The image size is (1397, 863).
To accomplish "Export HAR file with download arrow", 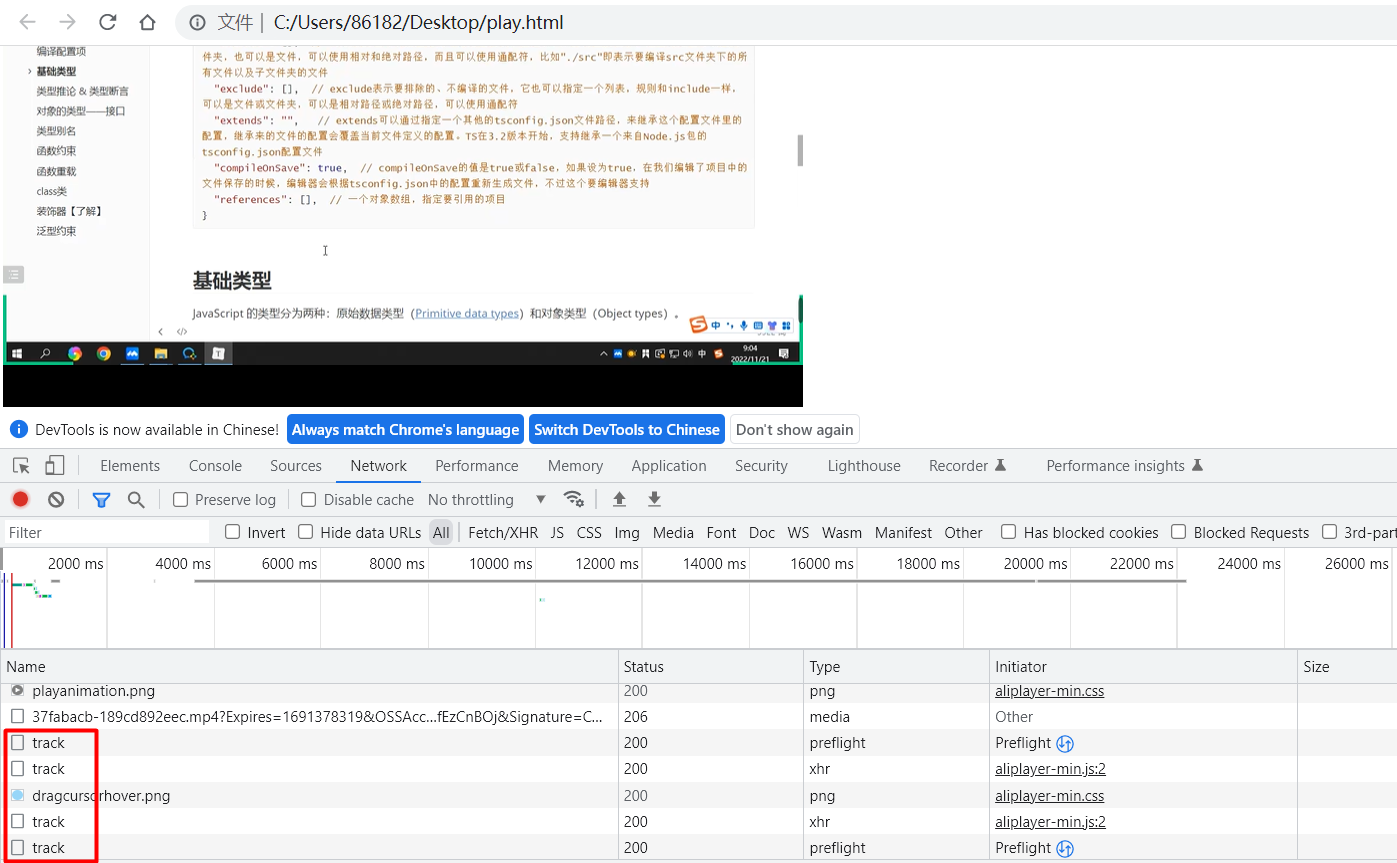I will pyautogui.click(x=654, y=499).
